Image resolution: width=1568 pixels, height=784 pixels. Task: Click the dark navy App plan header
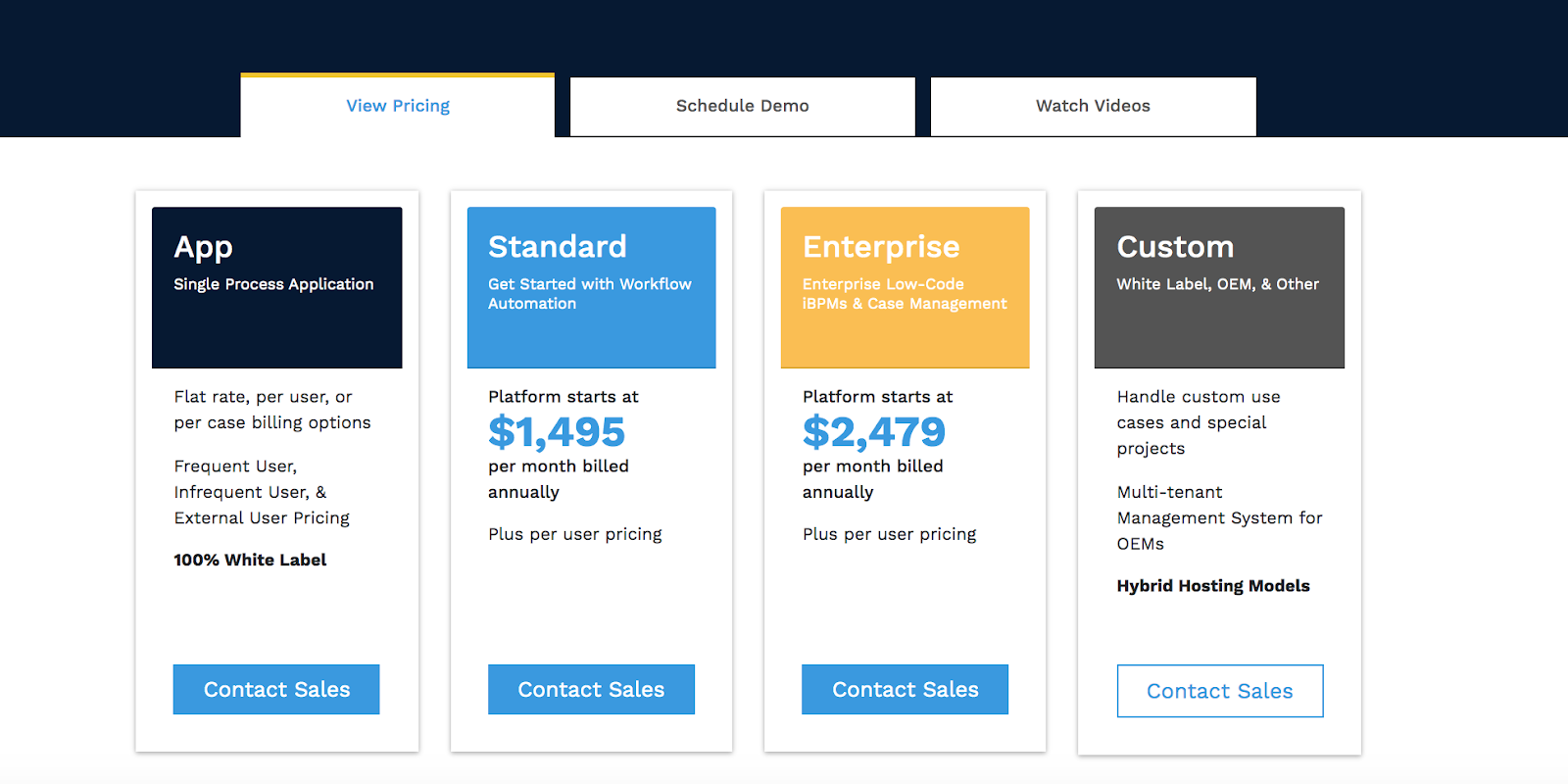276,287
